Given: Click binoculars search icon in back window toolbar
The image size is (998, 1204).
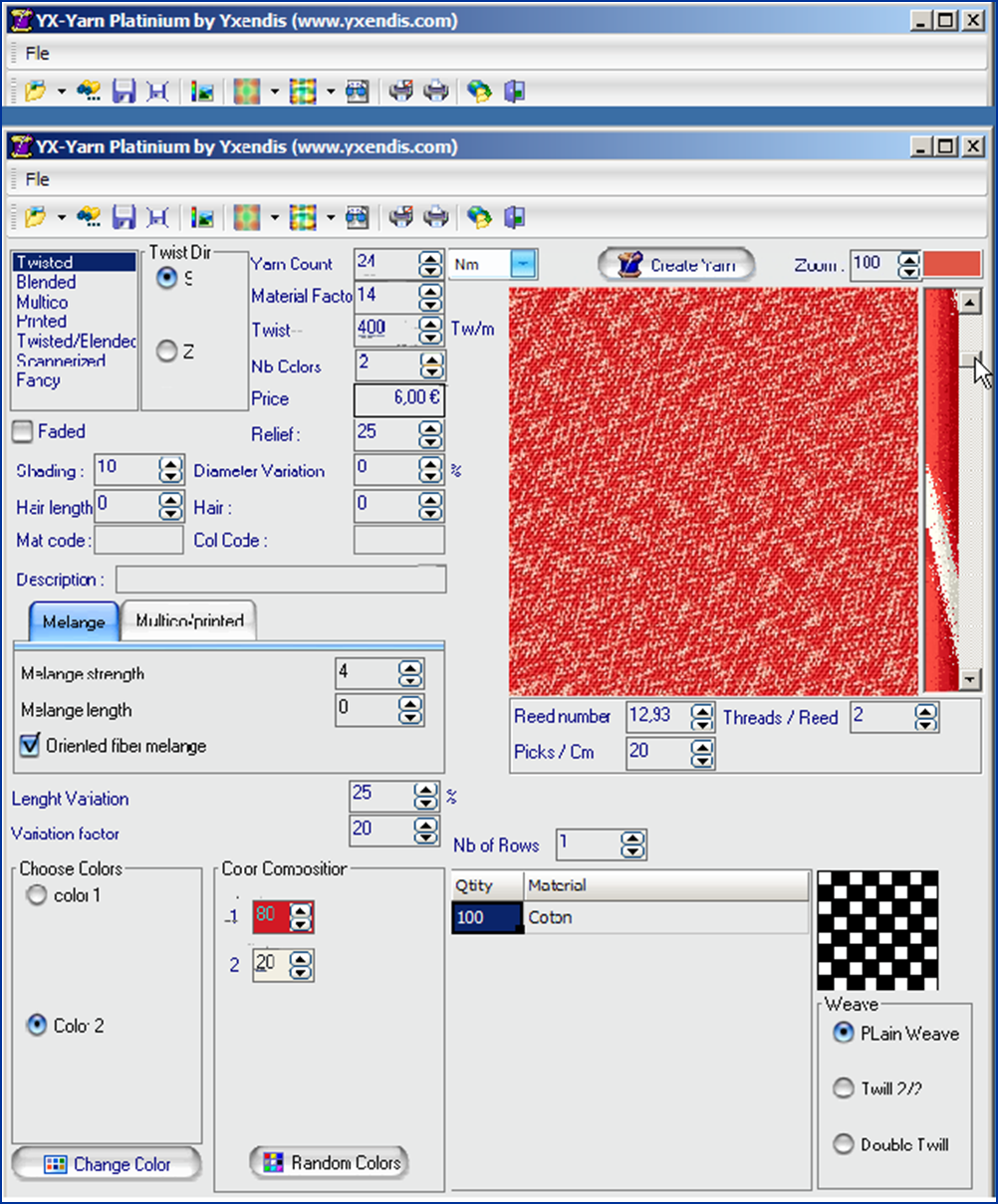Looking at the screenshot, I should coord(90,92).
